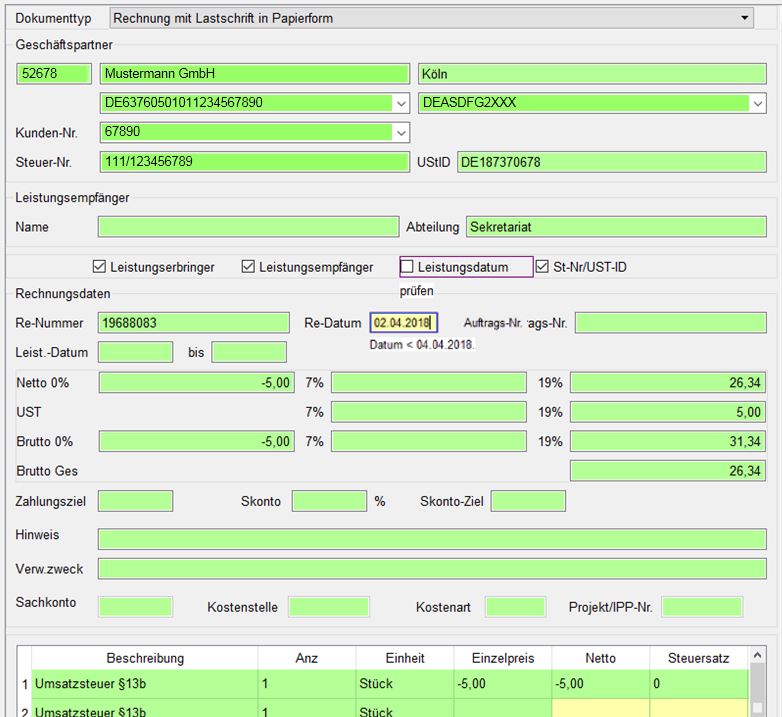The image size is (782, 717).
Task: Expand the IBAN DE63760501011234567890 dropdown arrow
Action: (401, 103)
